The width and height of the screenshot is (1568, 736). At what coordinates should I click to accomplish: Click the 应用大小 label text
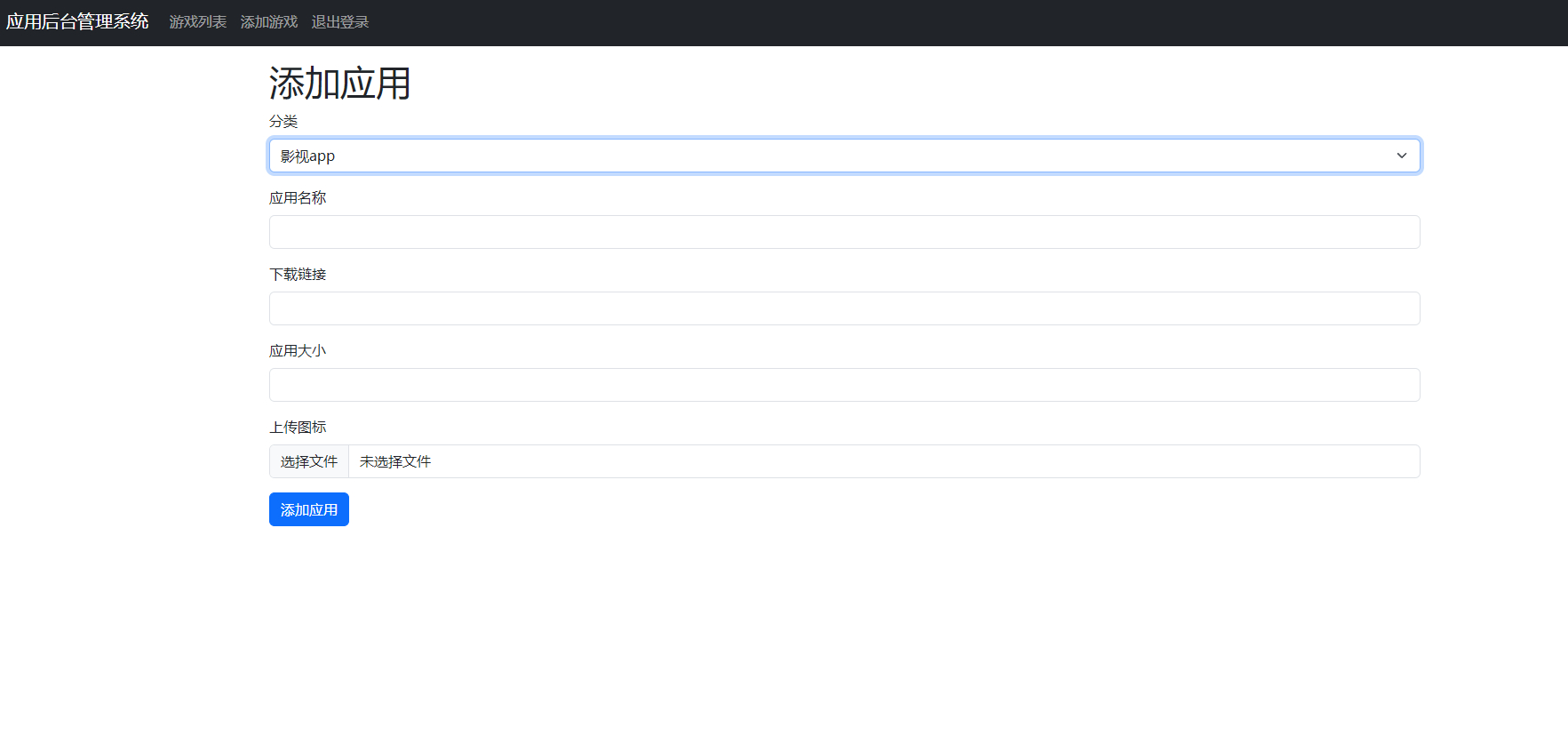[298, 351]
